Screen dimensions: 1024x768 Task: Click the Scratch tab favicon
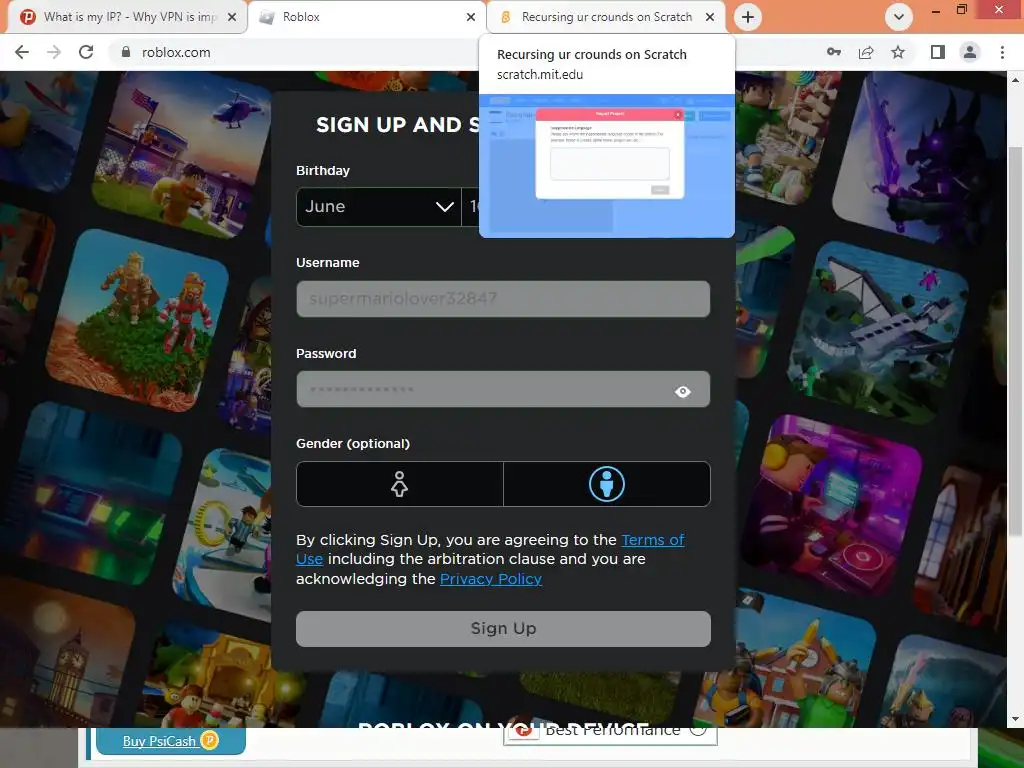[x=505, y=17]
